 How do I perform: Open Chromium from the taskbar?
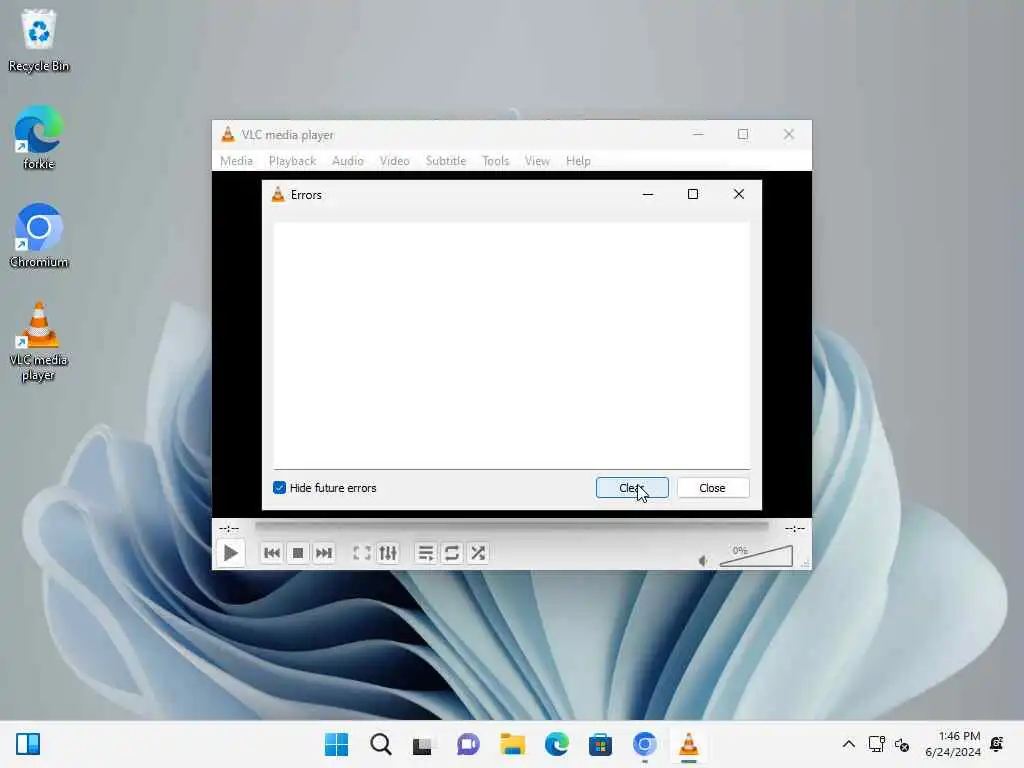[x=645, y=744]
